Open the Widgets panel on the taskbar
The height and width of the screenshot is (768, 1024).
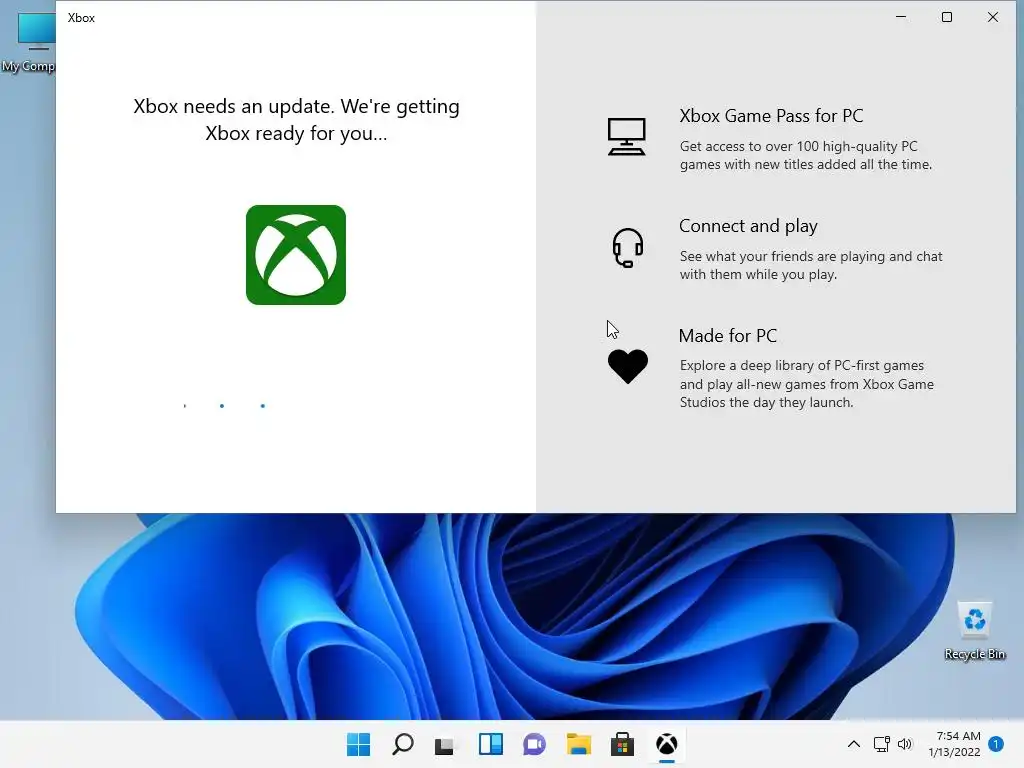tap(490, 744)
